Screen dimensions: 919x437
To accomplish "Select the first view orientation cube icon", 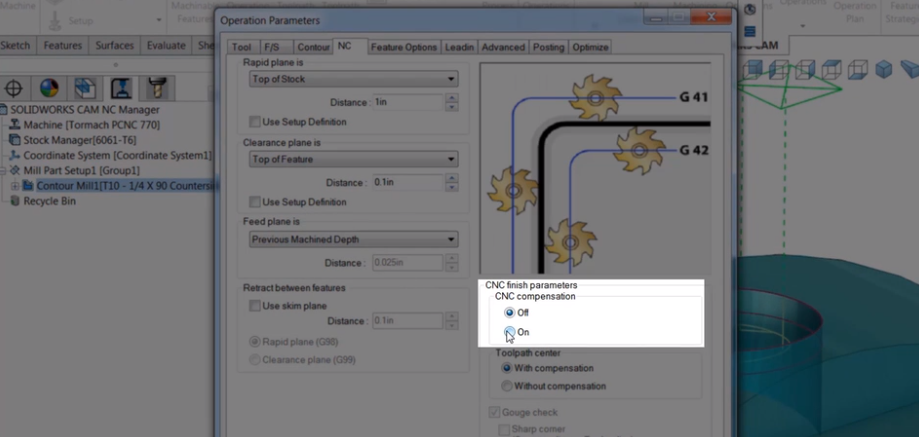I will pos(753,69).
